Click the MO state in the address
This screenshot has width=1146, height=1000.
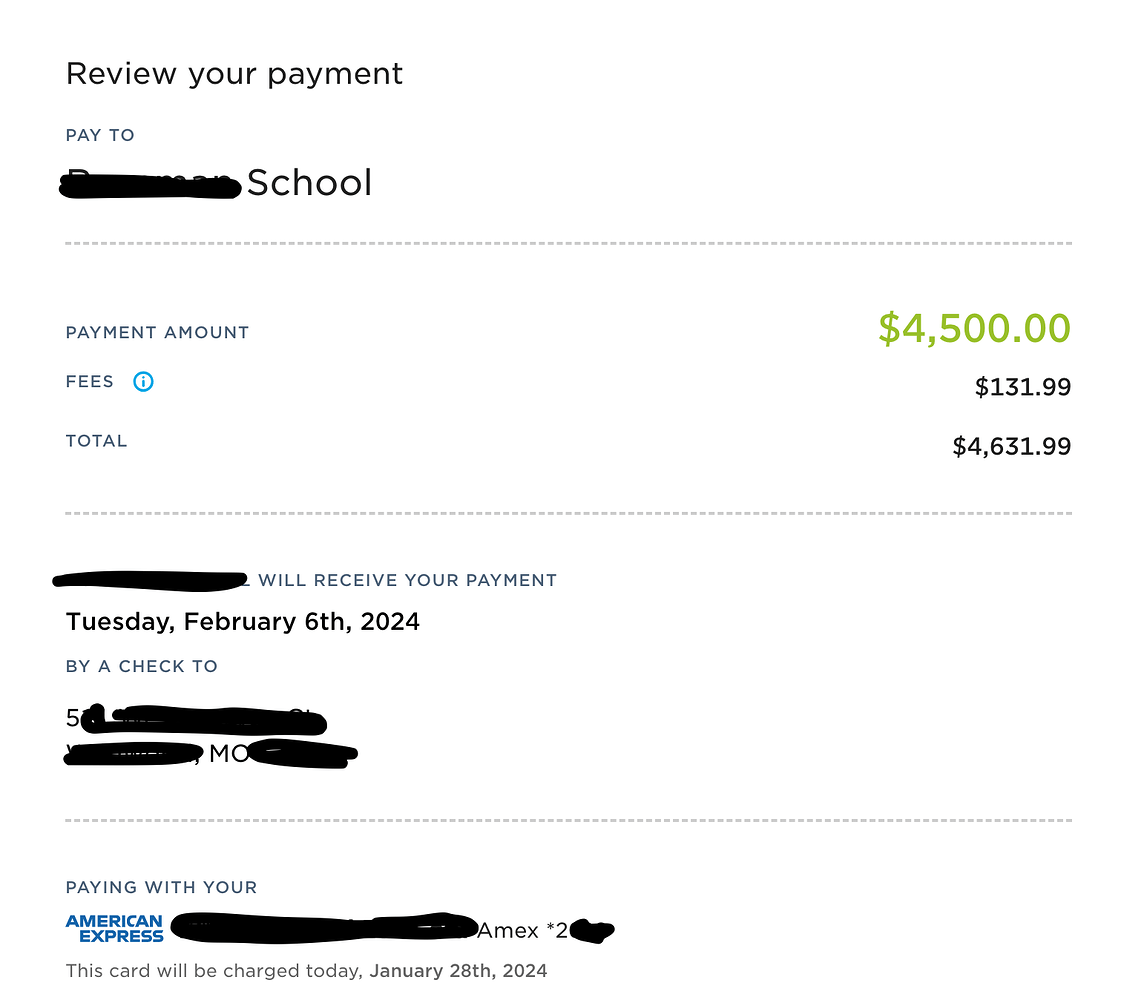(229, 754)
